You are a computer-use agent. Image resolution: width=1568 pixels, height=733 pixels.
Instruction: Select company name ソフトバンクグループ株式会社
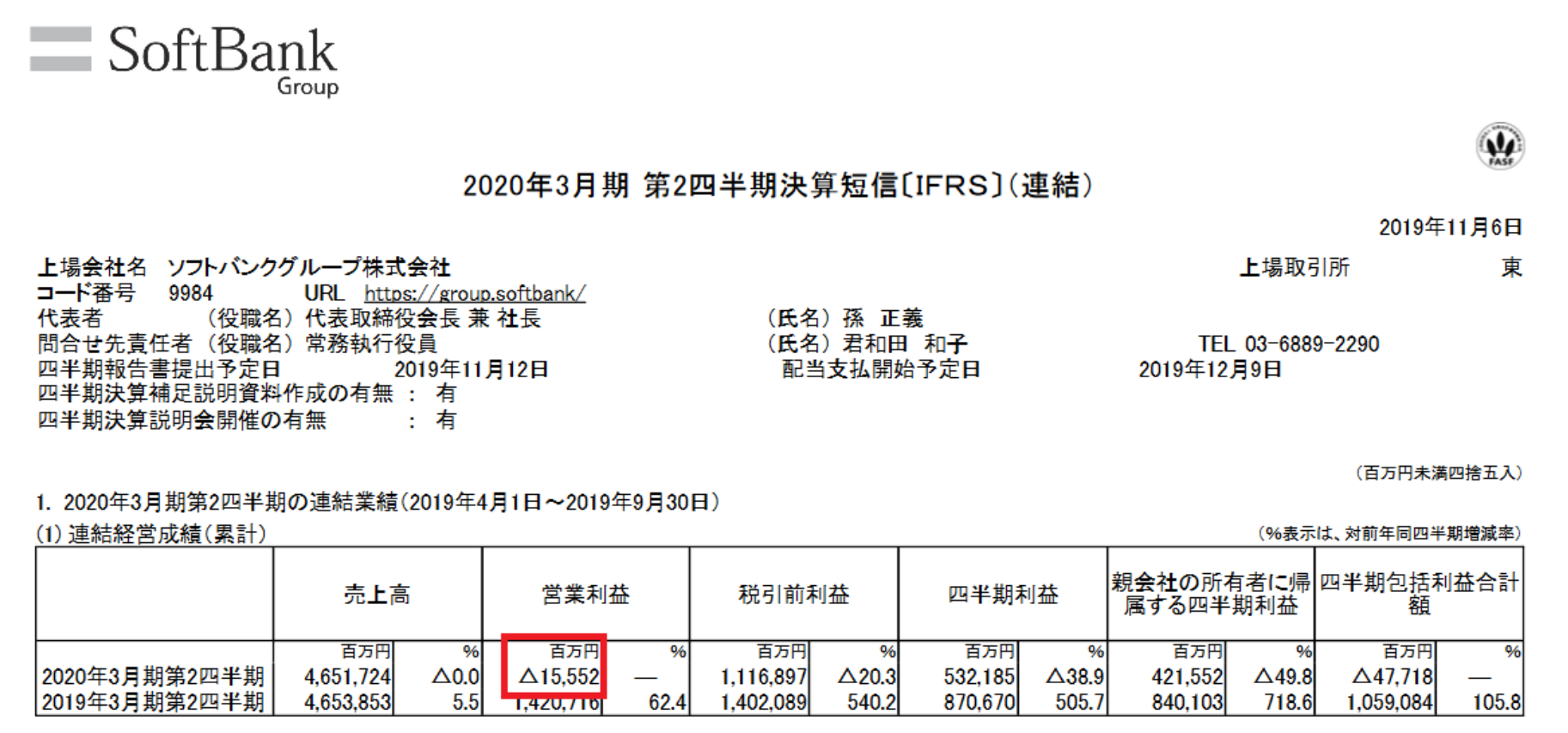(x=308, y=267)
